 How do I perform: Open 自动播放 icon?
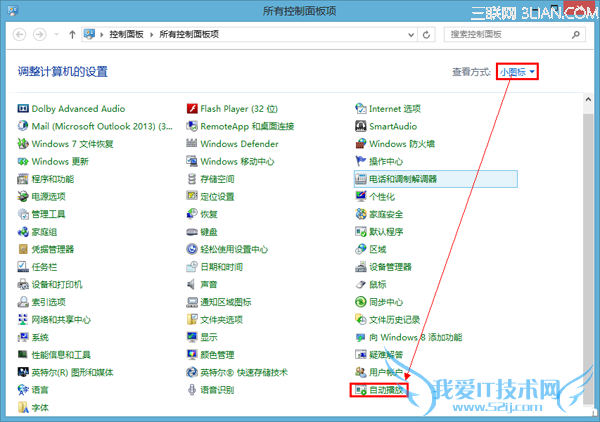point(360,390)
